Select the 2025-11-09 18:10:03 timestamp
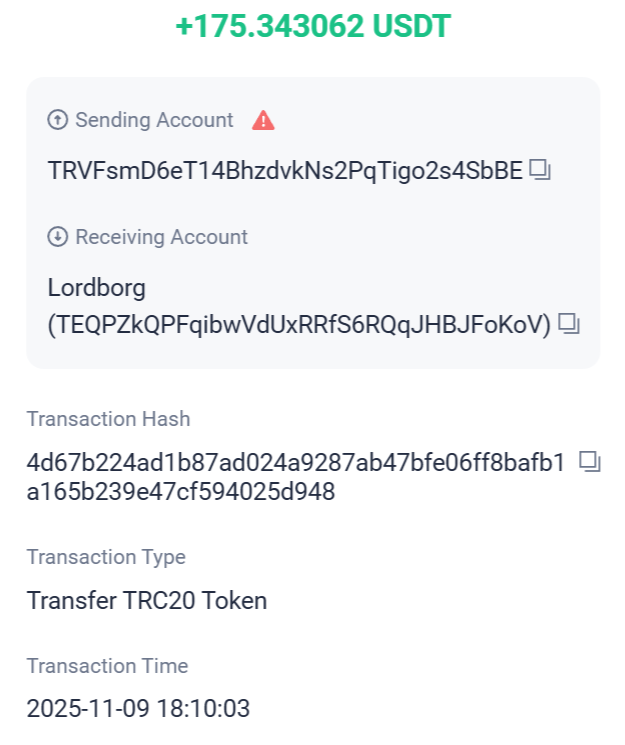 (138, 709)
